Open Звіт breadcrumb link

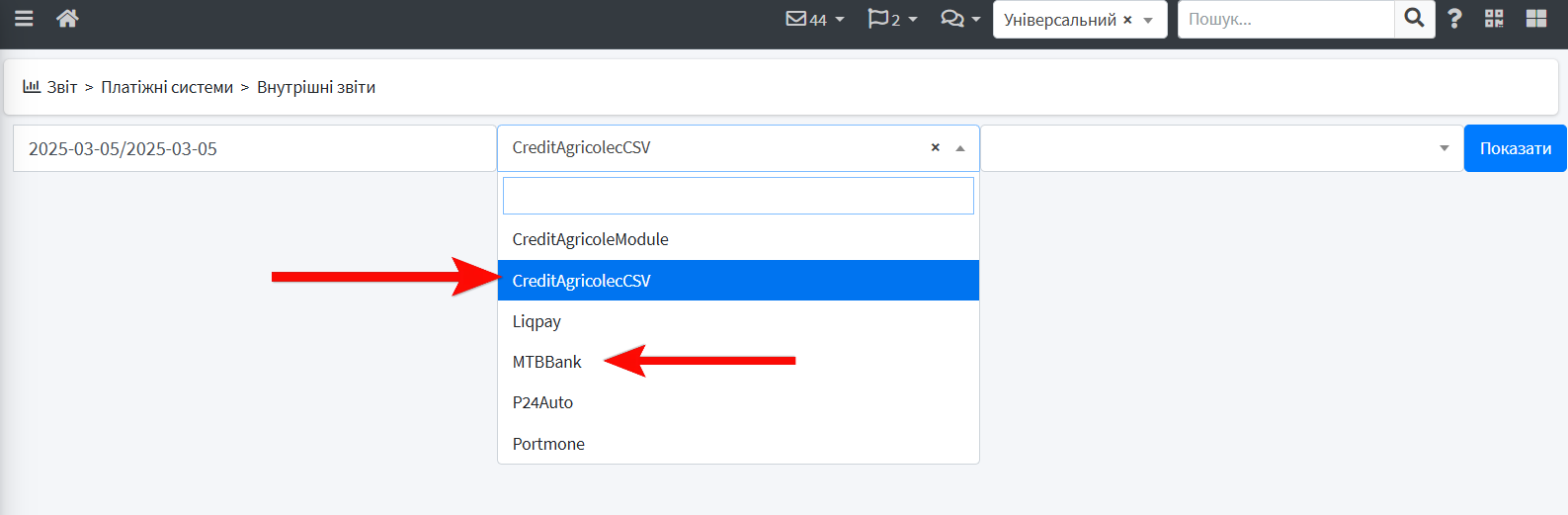click(62, 87)
